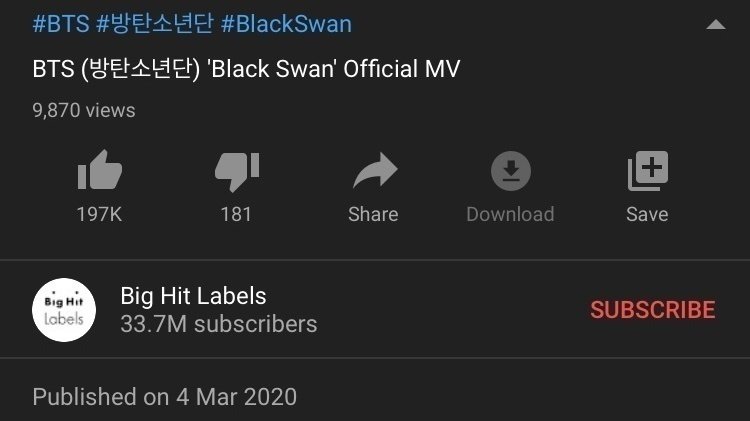Click the Published on 4 Mar 2020 text

click(165, 397)
